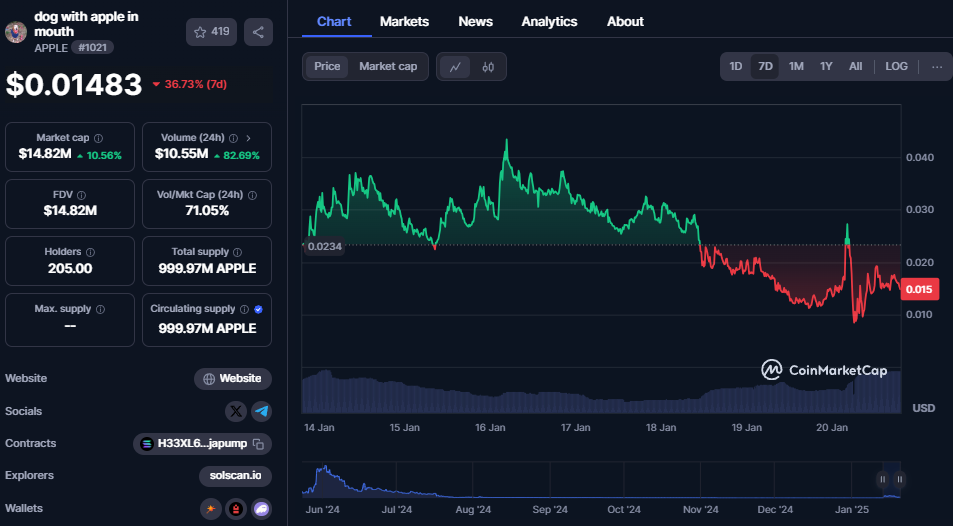The image size is (953, 526).
Task: Open the purple Phantom wallet icon
Action: pyautogui.click(x=261, y=509)
